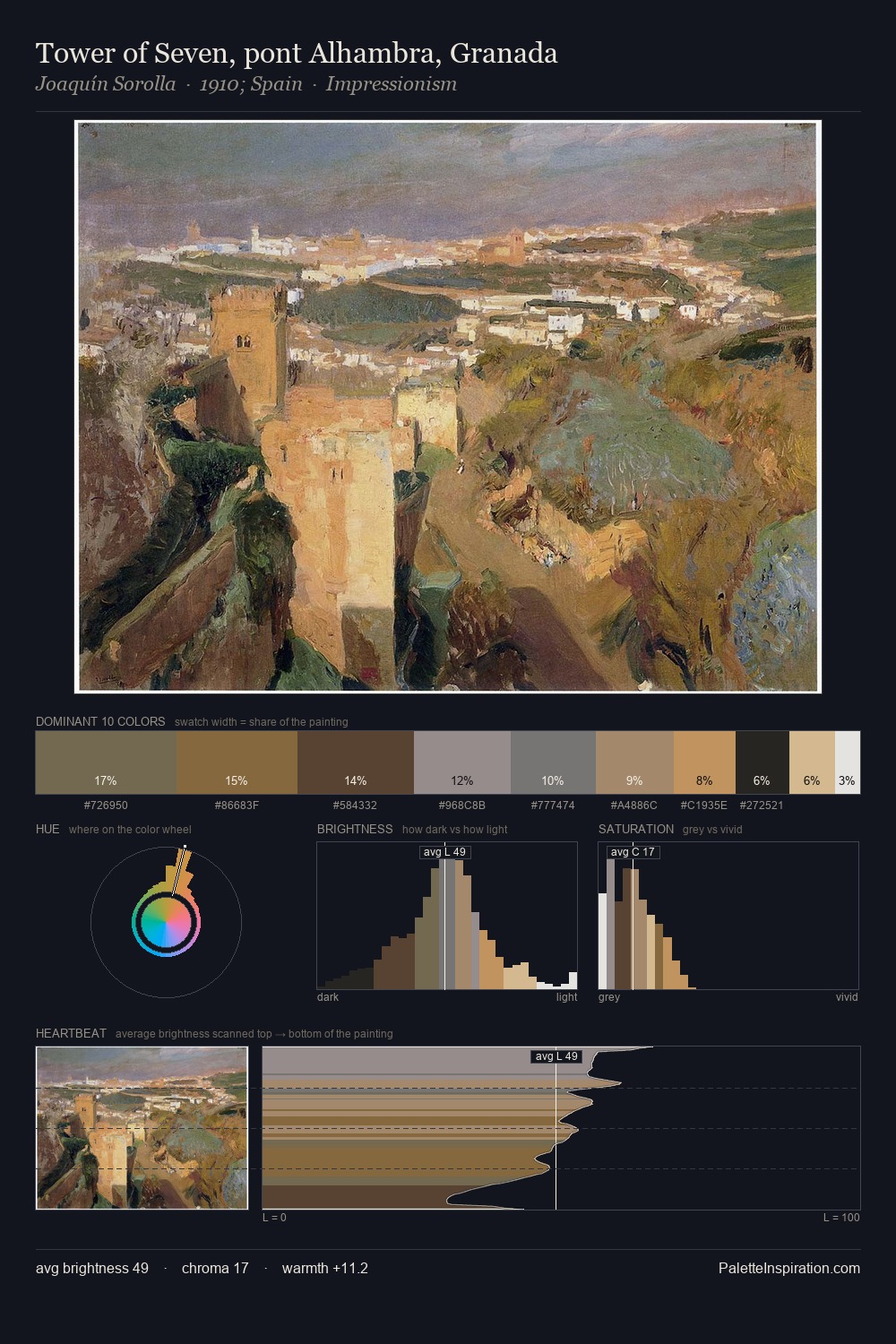Click hex code '#C1935E' label
896x1344 pixels.
tap(704, 805)
